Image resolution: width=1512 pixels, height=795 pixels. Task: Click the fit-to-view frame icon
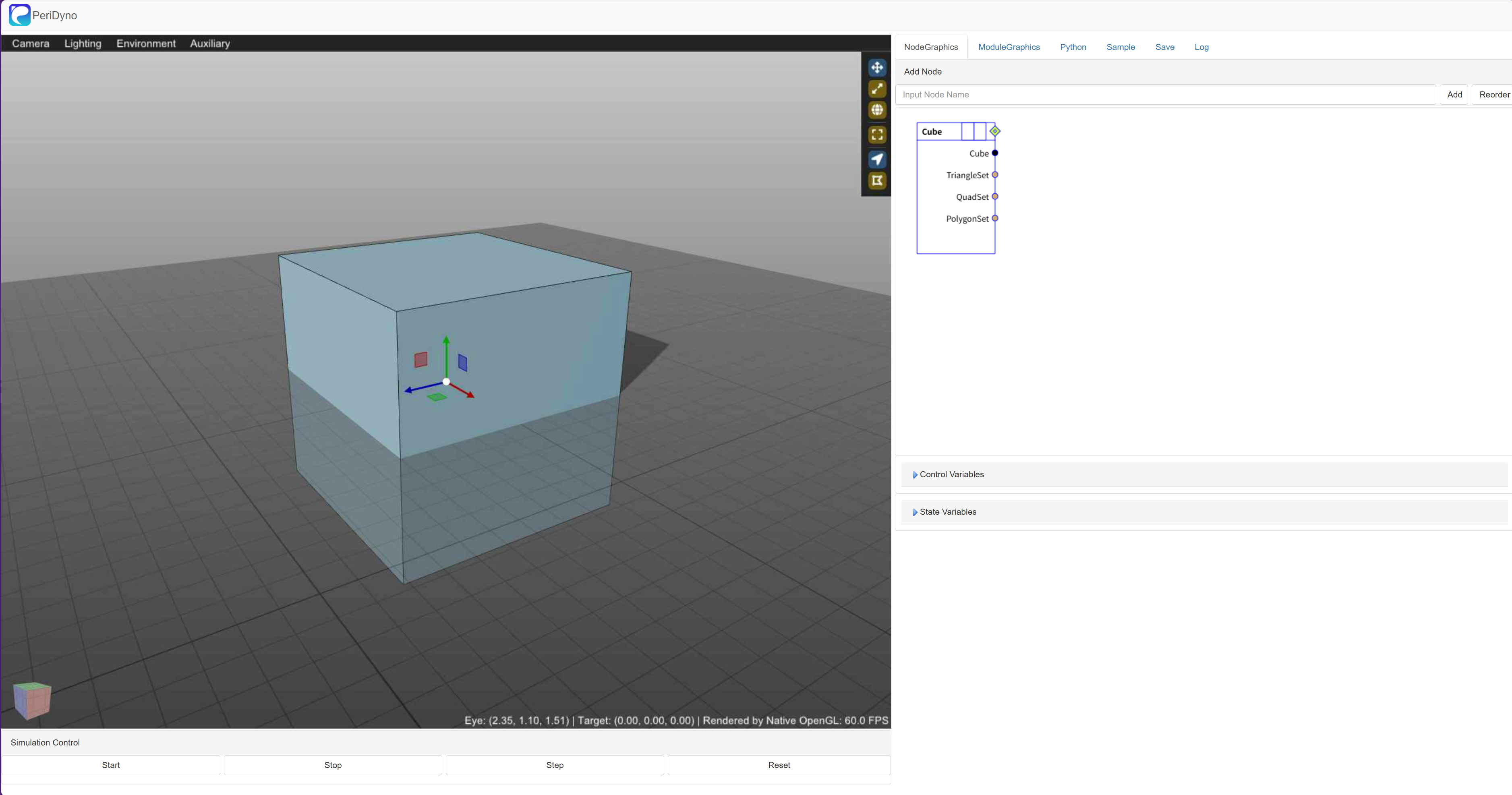pyautogui.click(x=877, y=135)
